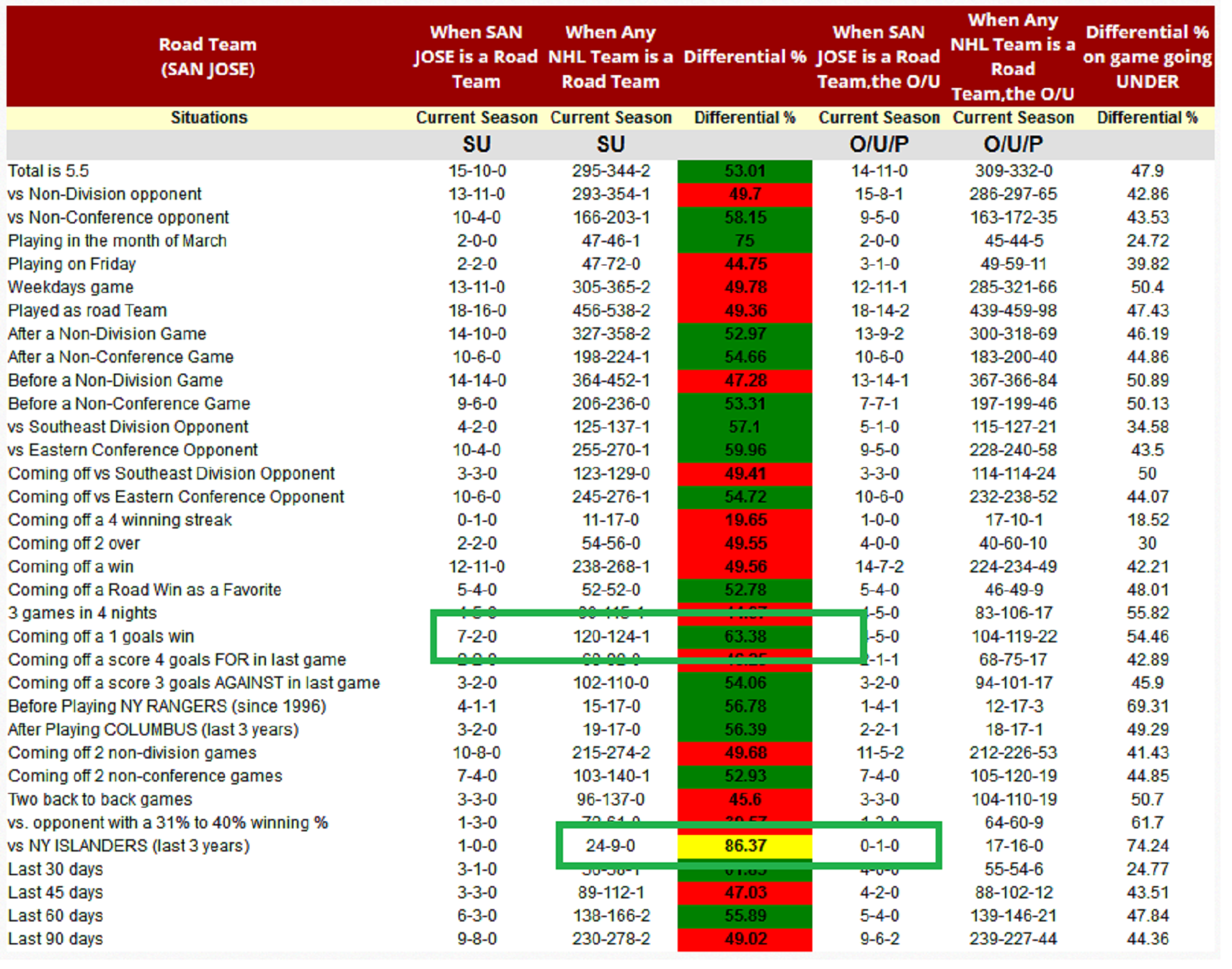Select 'Coming off a score 3 goals AGAINST' label
1232x969 pixels.
click(x=194, y=683)
